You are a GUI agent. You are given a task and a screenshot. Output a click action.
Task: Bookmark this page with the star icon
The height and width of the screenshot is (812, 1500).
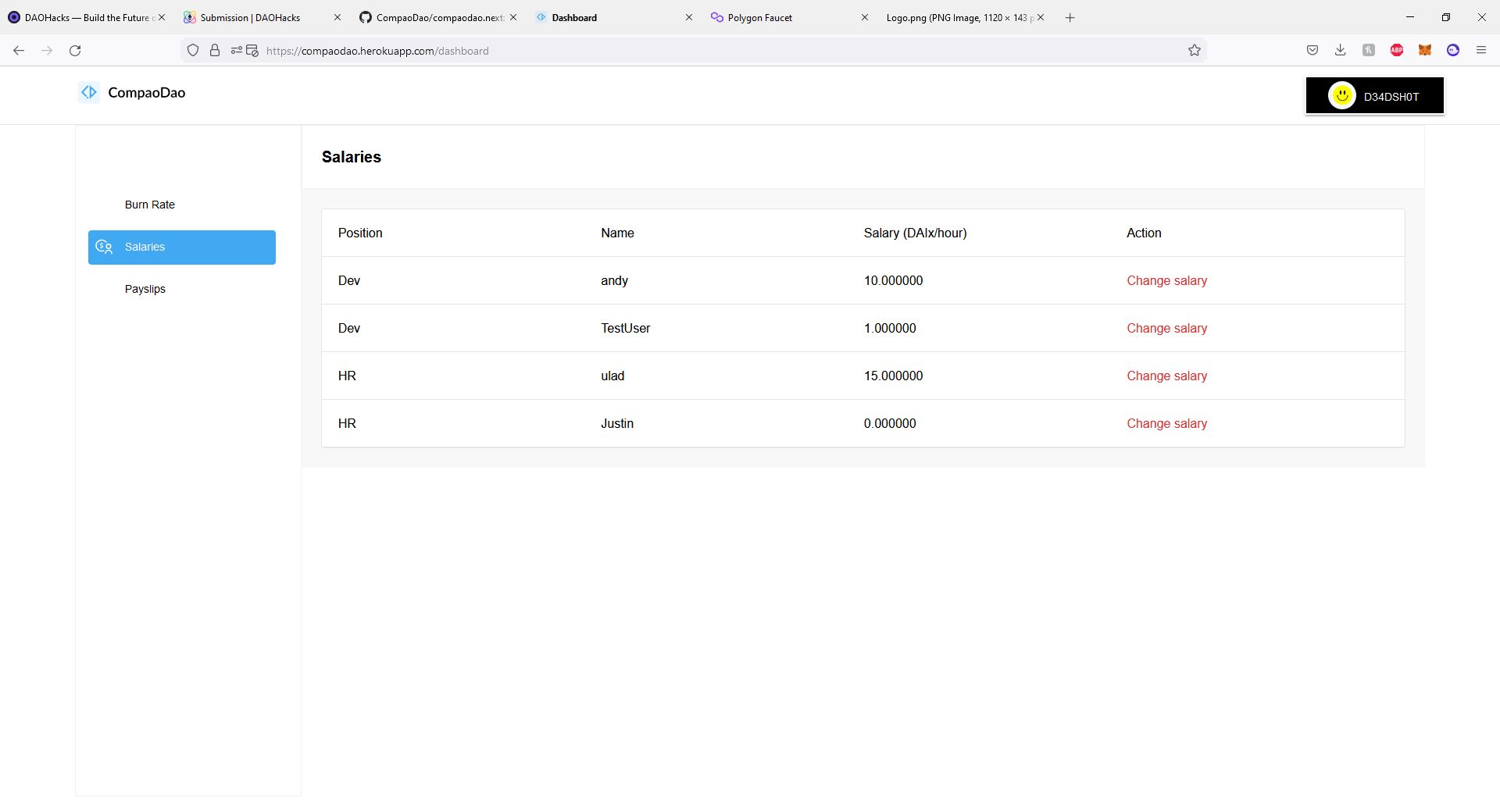pyautogui.click(x=1195, y=51)
